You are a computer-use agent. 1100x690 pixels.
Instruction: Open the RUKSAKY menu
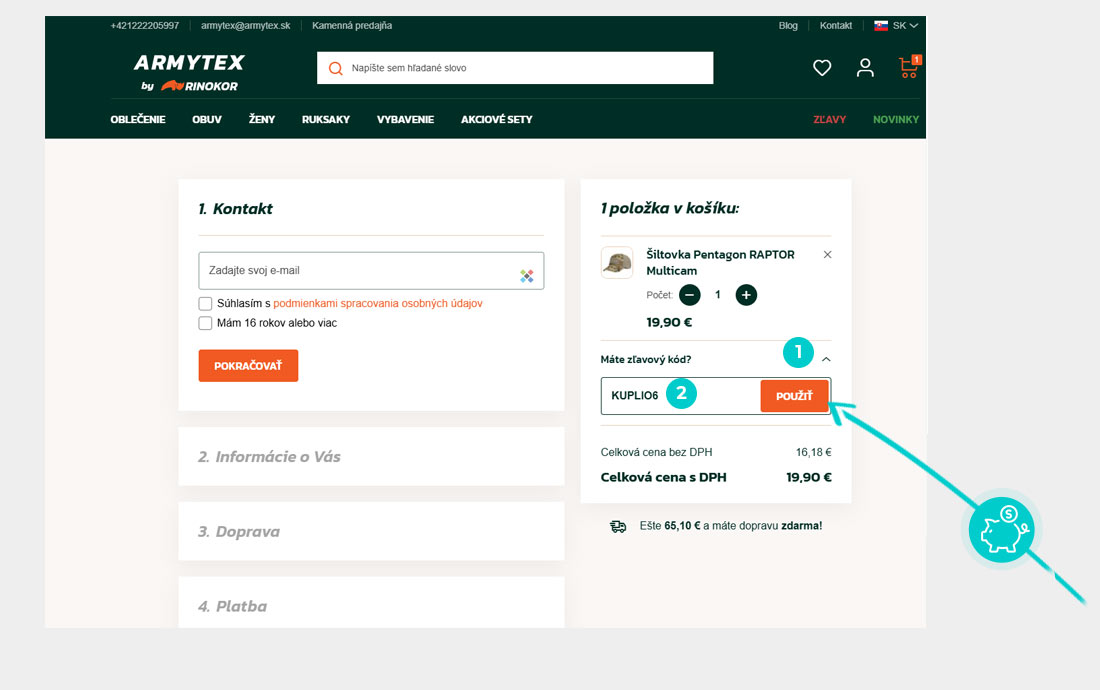(x=326, y=120)
